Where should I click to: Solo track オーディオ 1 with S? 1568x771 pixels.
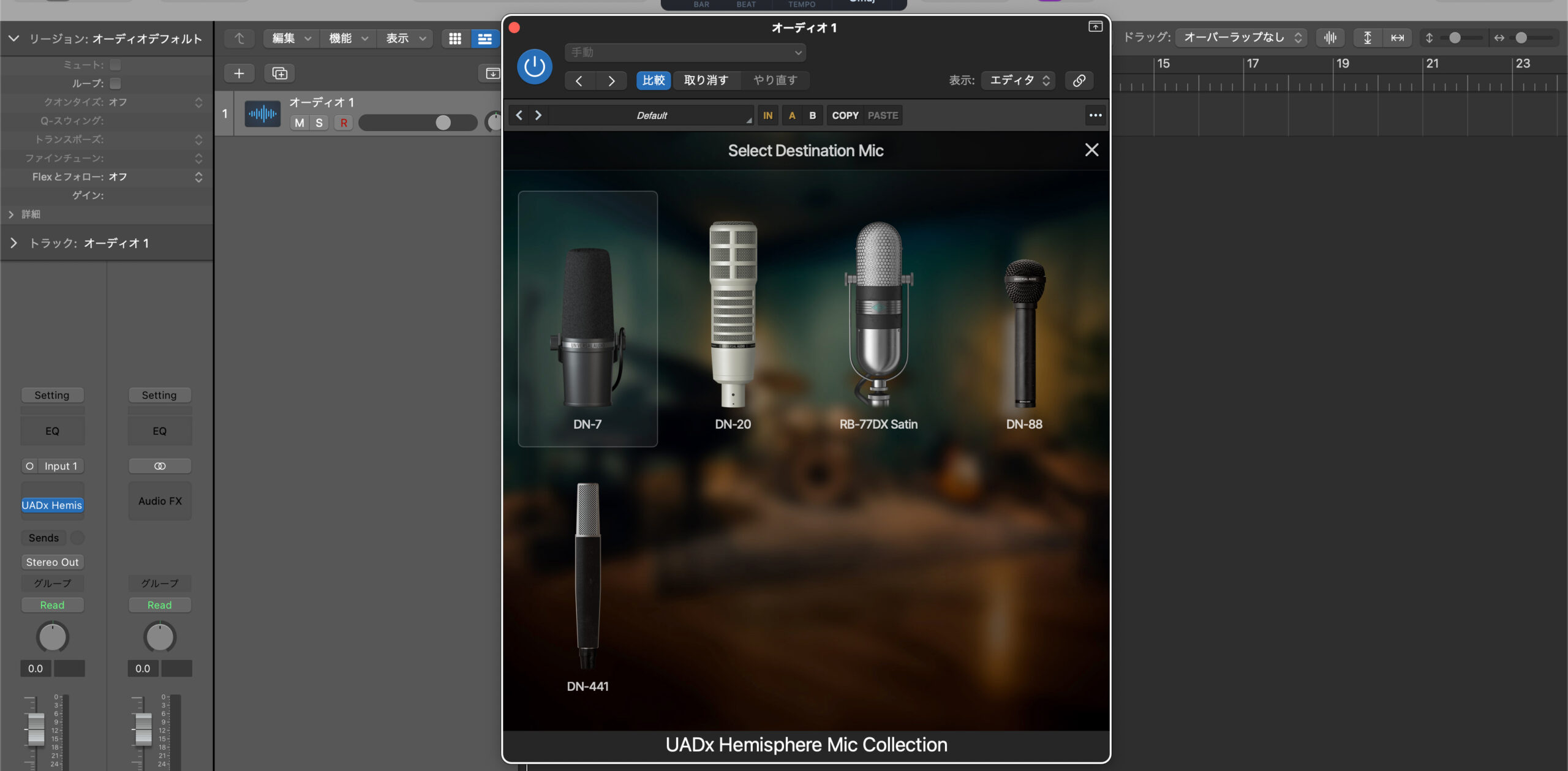319,123
